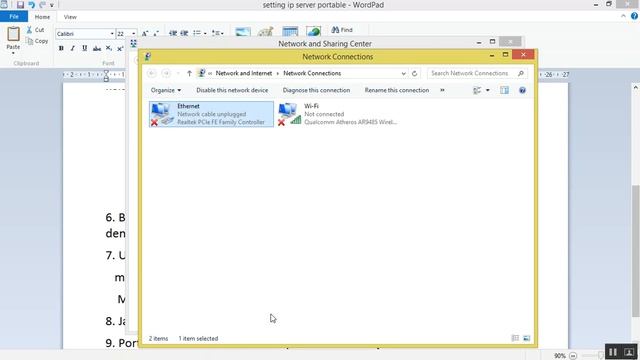Click the Insert object icon
The height and width of the screenshot is (360, 640).
[x=313, y=32]
